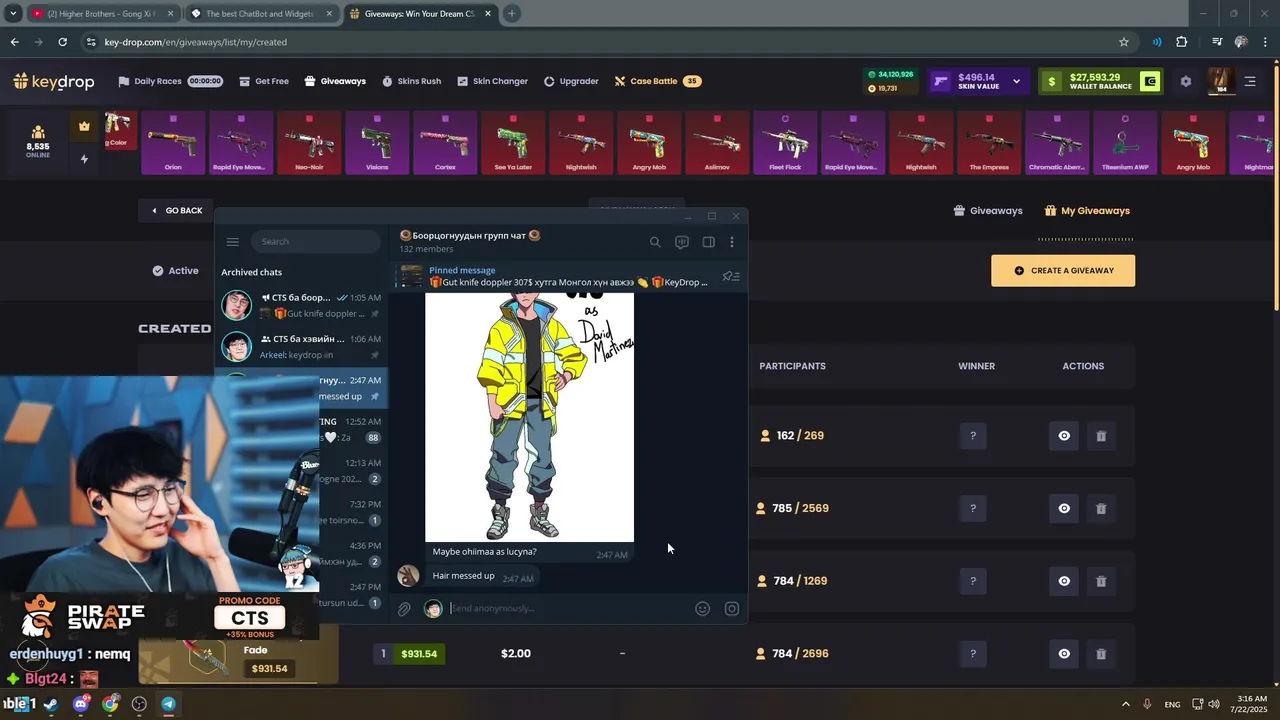Bookmark this page with the star icon

[x=1124, y=42]
